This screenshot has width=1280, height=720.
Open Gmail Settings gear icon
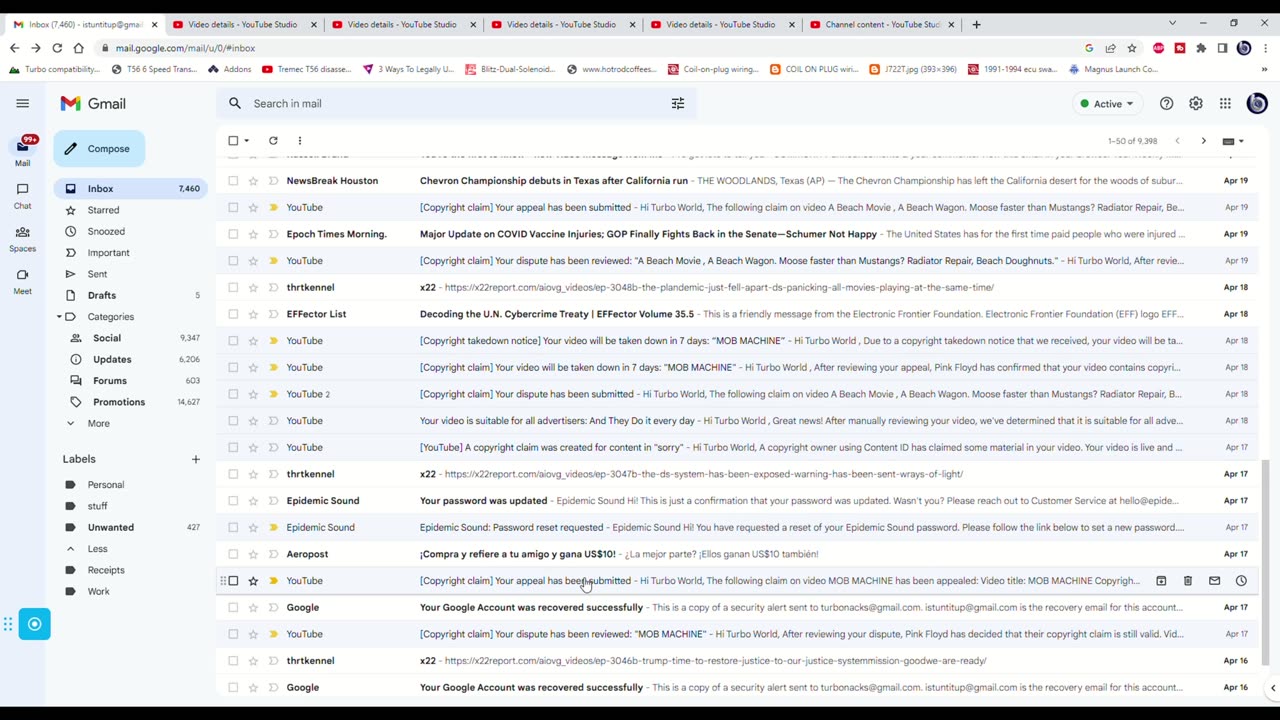pyautogui.click(x=1196, y=103)
